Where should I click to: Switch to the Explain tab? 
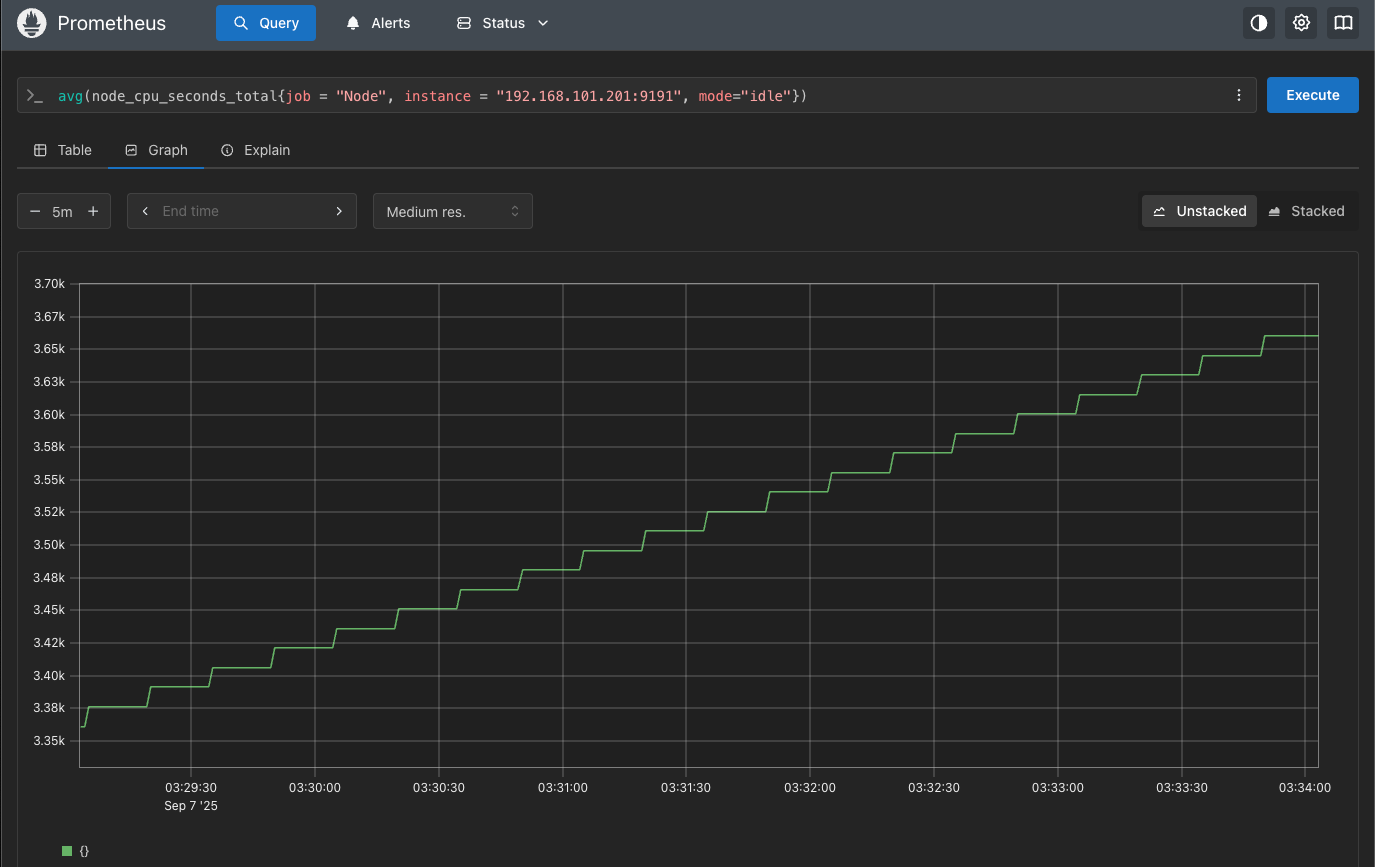(x=255, y=150)
